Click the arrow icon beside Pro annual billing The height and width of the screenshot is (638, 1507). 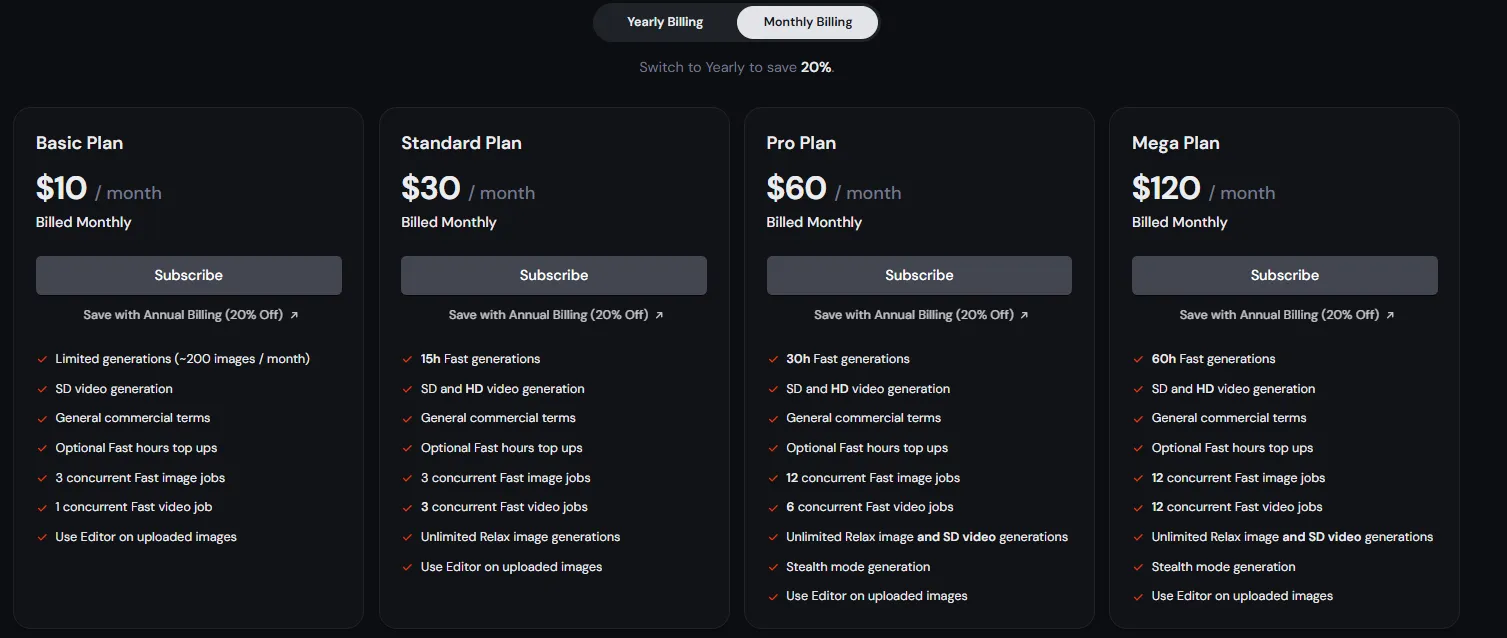click(x=1024, y=315)
